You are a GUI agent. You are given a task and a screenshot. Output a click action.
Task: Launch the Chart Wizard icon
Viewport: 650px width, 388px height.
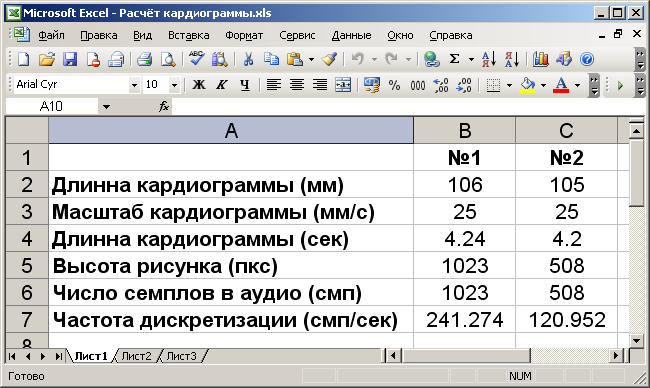[541, 59]
